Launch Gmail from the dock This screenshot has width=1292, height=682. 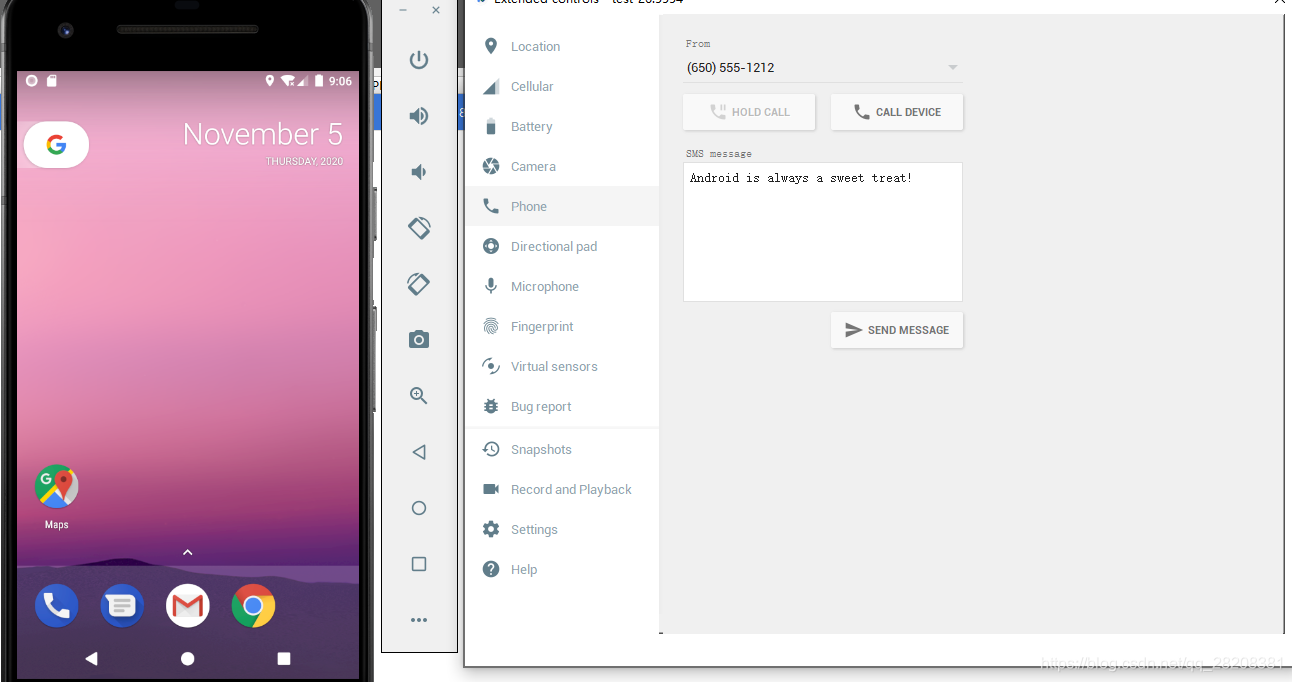(187, 606)
